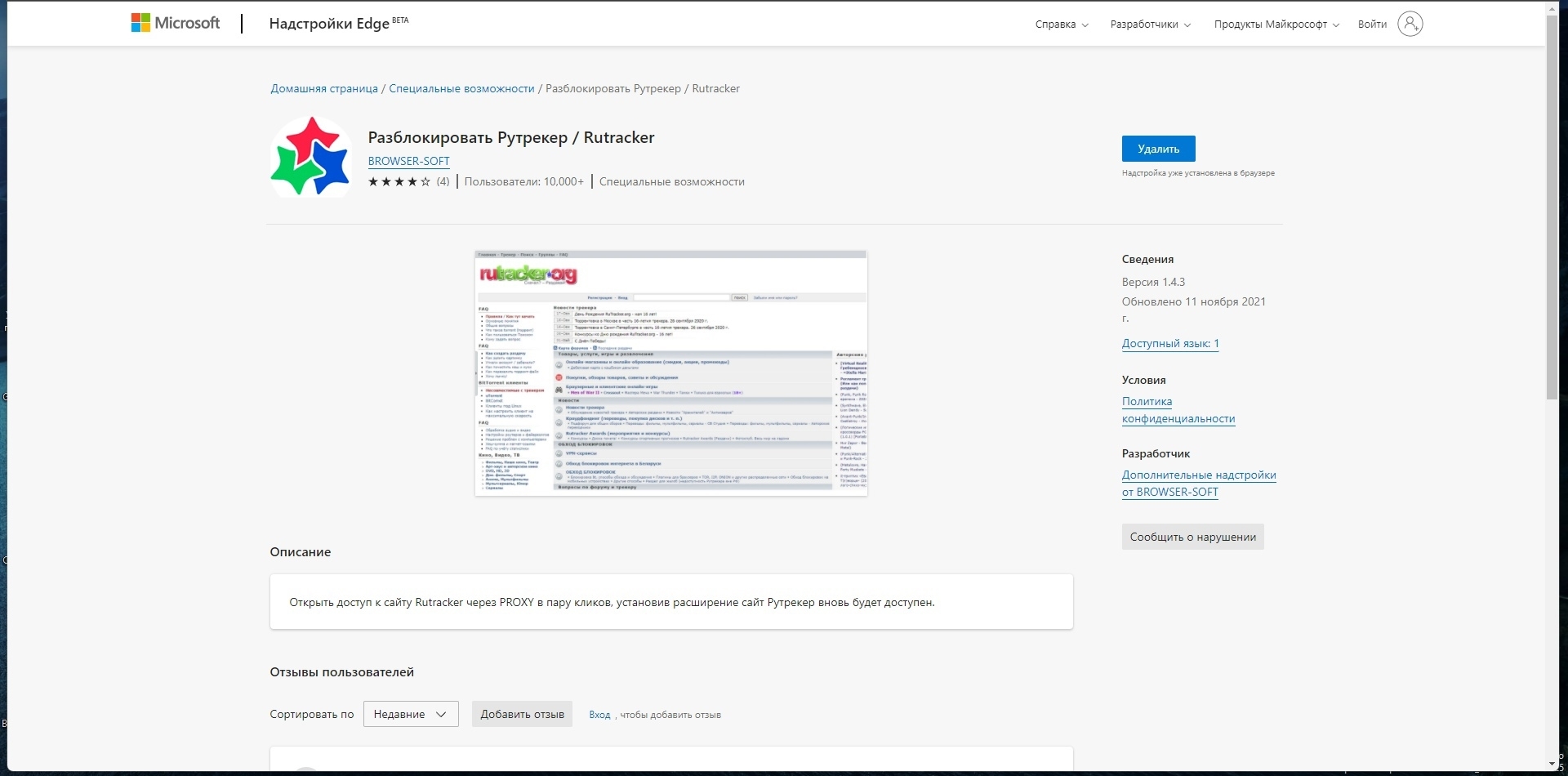Click the Отзывы пользователей heading
This screenshot has height=776, width=1568.
(341, 672)
